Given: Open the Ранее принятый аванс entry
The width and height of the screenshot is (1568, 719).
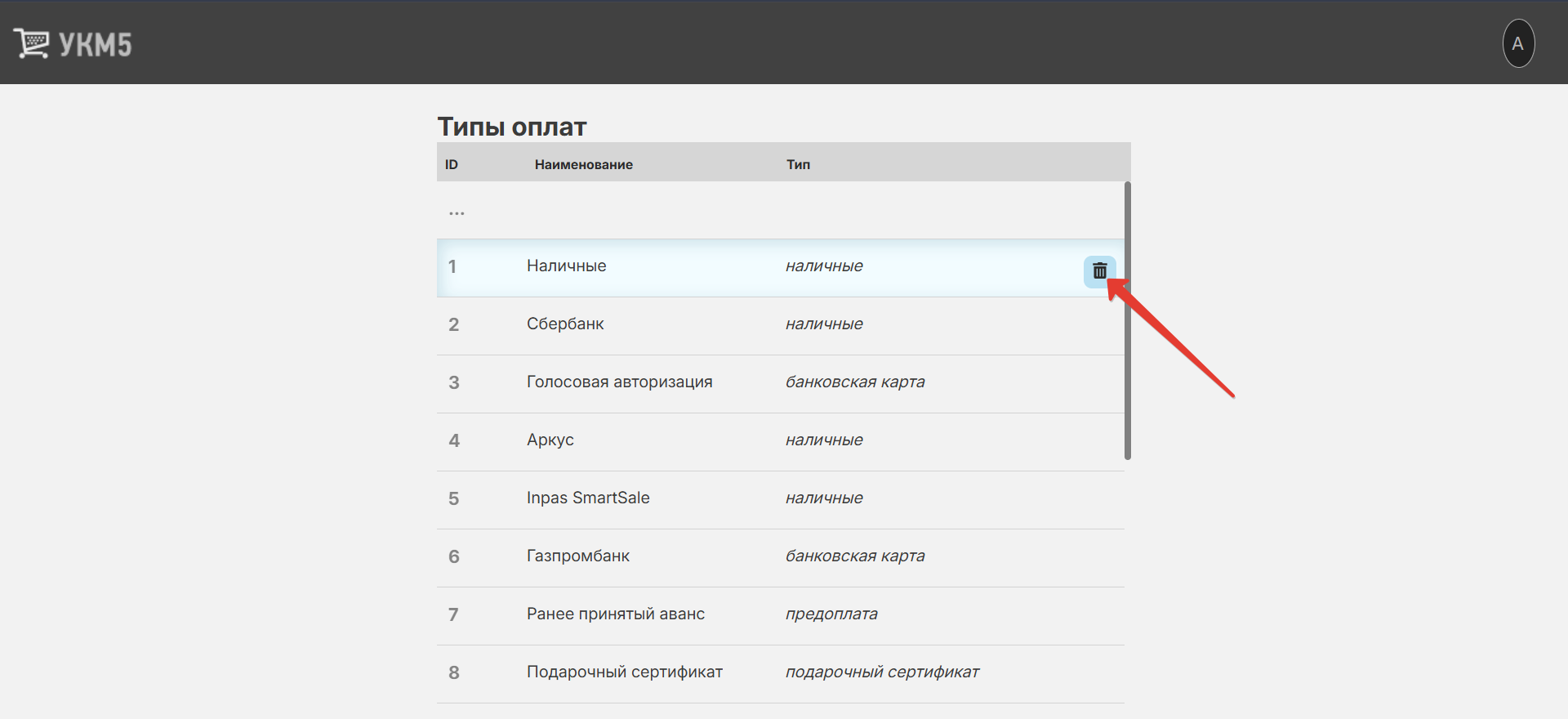Looking at the screenshot, I should (x=615, y=614).
